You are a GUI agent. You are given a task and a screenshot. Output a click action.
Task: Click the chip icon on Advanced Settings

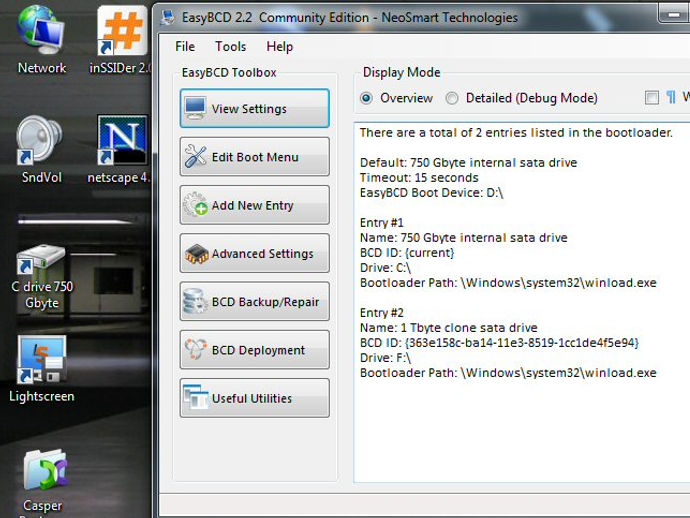pos(196,253)
